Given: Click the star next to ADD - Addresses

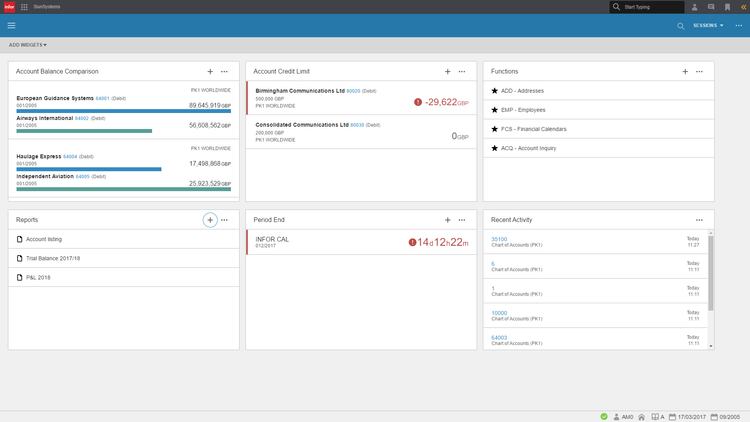Looking at the screenshot, I should [495, 90].
